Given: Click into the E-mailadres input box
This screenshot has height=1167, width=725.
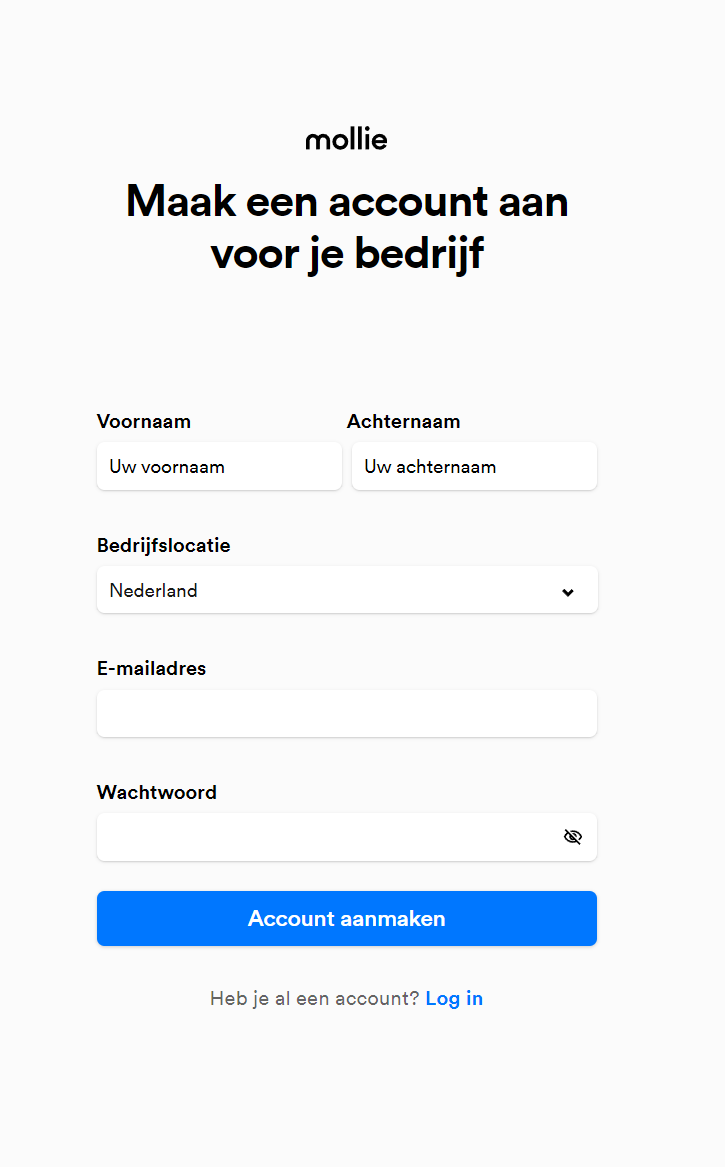Looking at the screenshot, I should [x=347, y=714].
